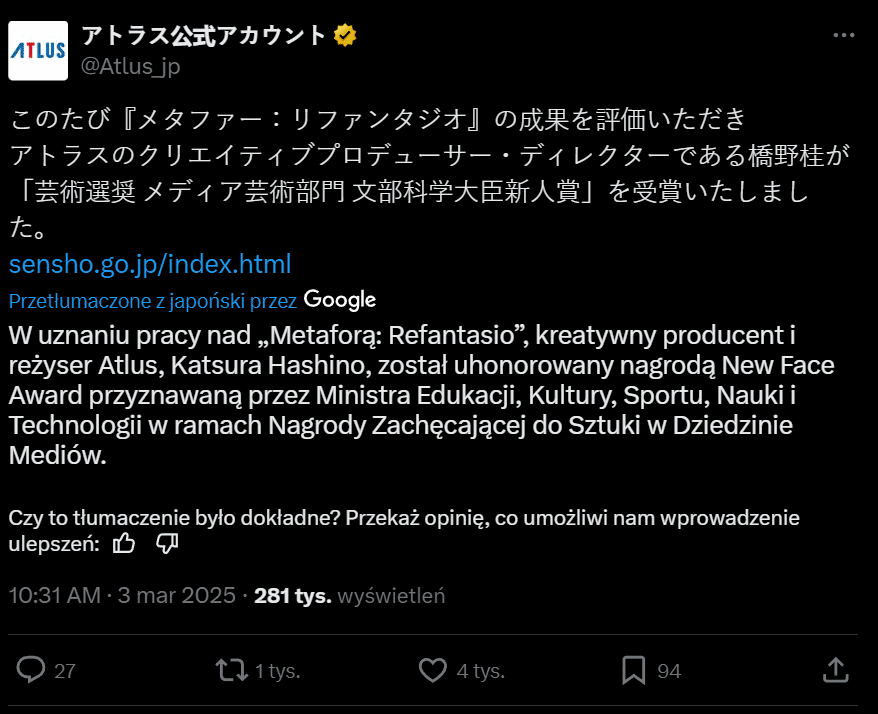Like the tweet with the heart icon
The image size is (878, 714).
coord(432,670)
